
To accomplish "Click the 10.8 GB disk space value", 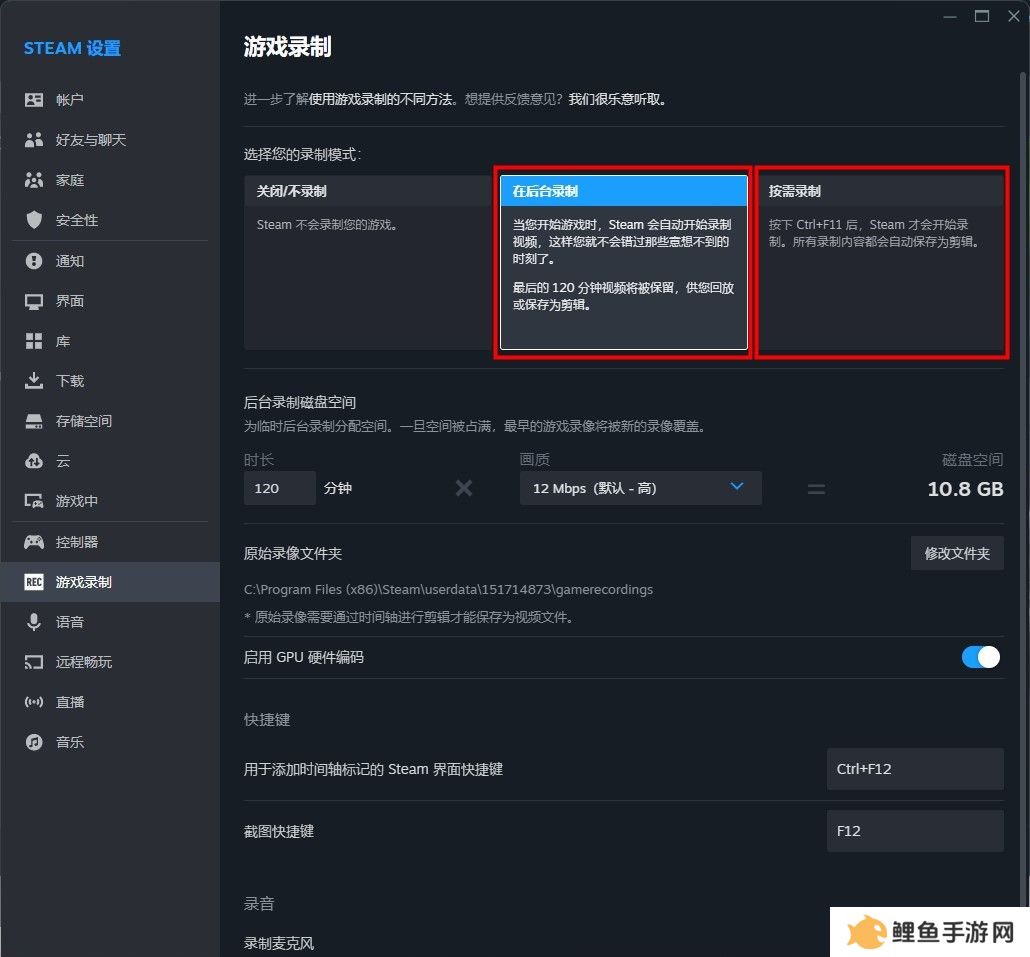I will tap(965, 489).
